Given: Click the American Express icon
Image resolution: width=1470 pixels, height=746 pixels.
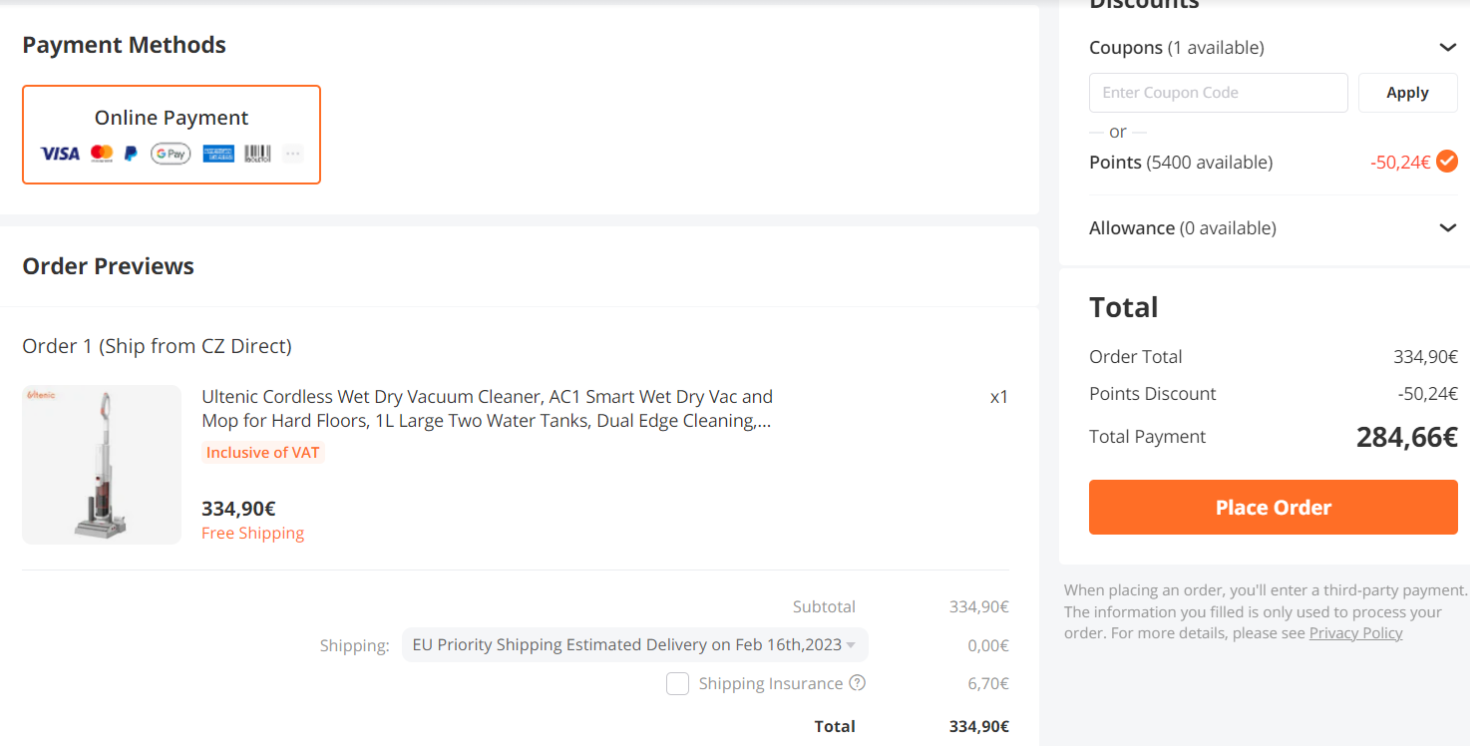Looking at the screenshot, I should pos(218,153).
